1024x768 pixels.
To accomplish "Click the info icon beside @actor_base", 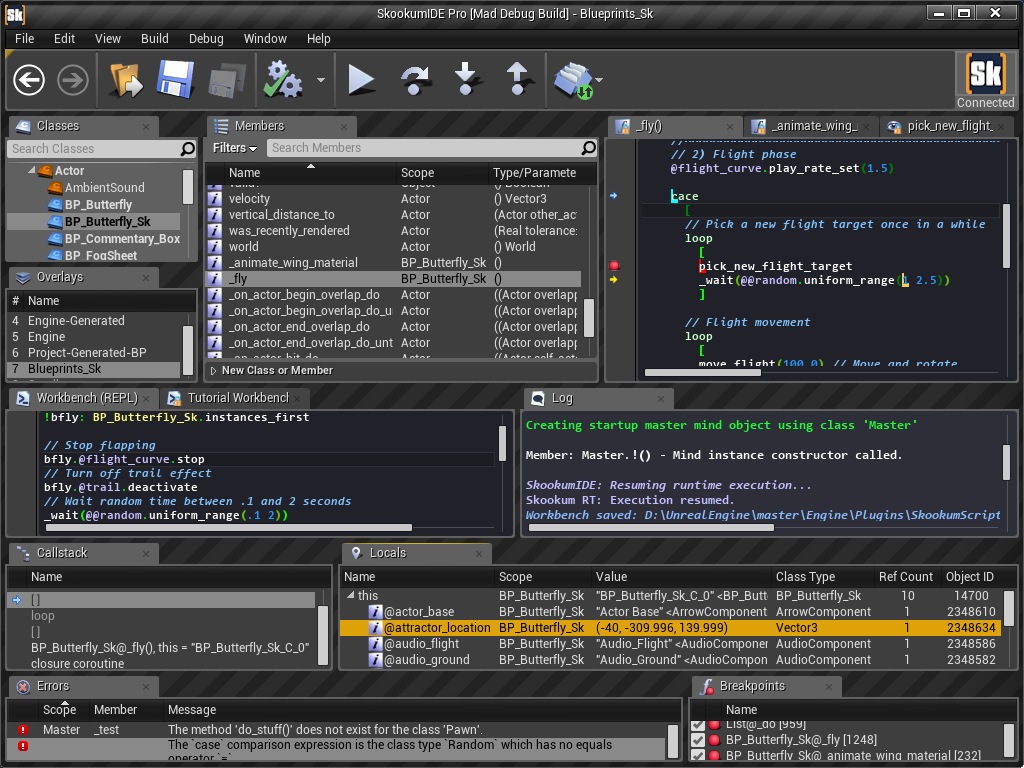I will click(x=375, y=612).
